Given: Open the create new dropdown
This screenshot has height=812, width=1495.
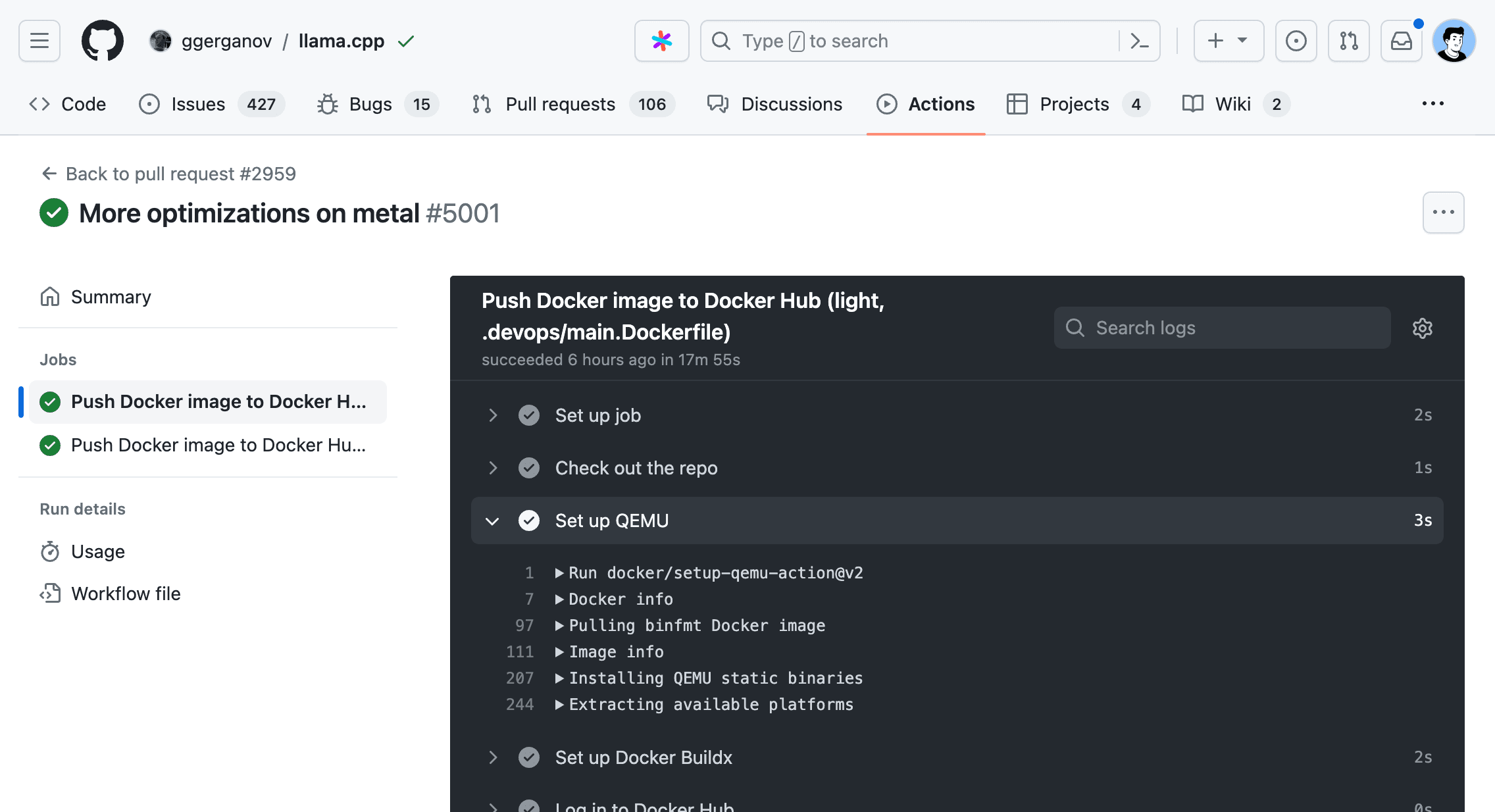Looking at the screenshot, I should 1227,40.
